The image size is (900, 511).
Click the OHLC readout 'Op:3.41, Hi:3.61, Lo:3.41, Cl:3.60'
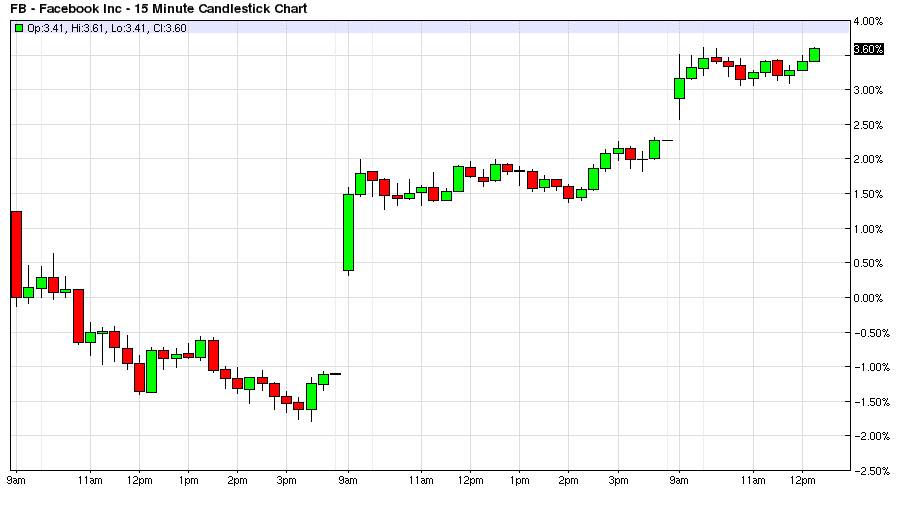click(x=107, y=28)
